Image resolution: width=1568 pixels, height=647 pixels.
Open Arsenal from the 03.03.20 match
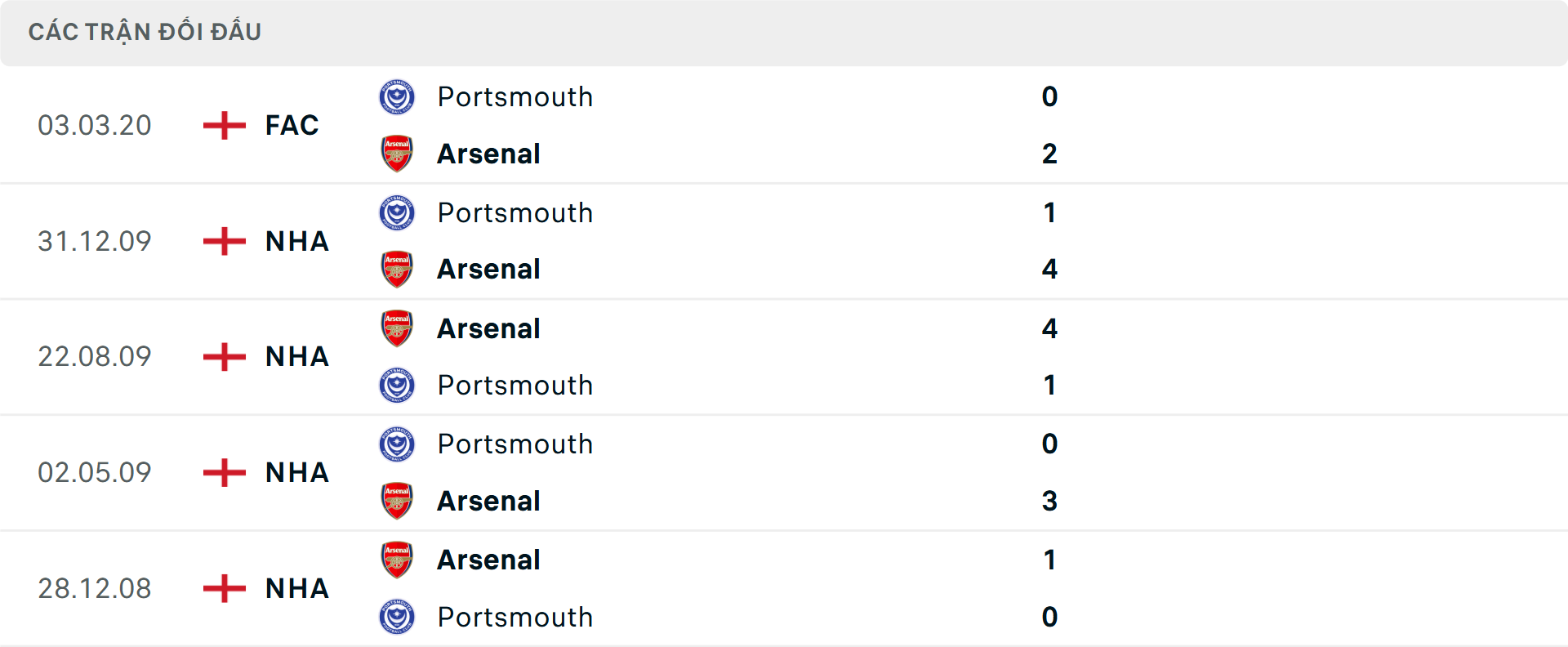pos(488,154)
